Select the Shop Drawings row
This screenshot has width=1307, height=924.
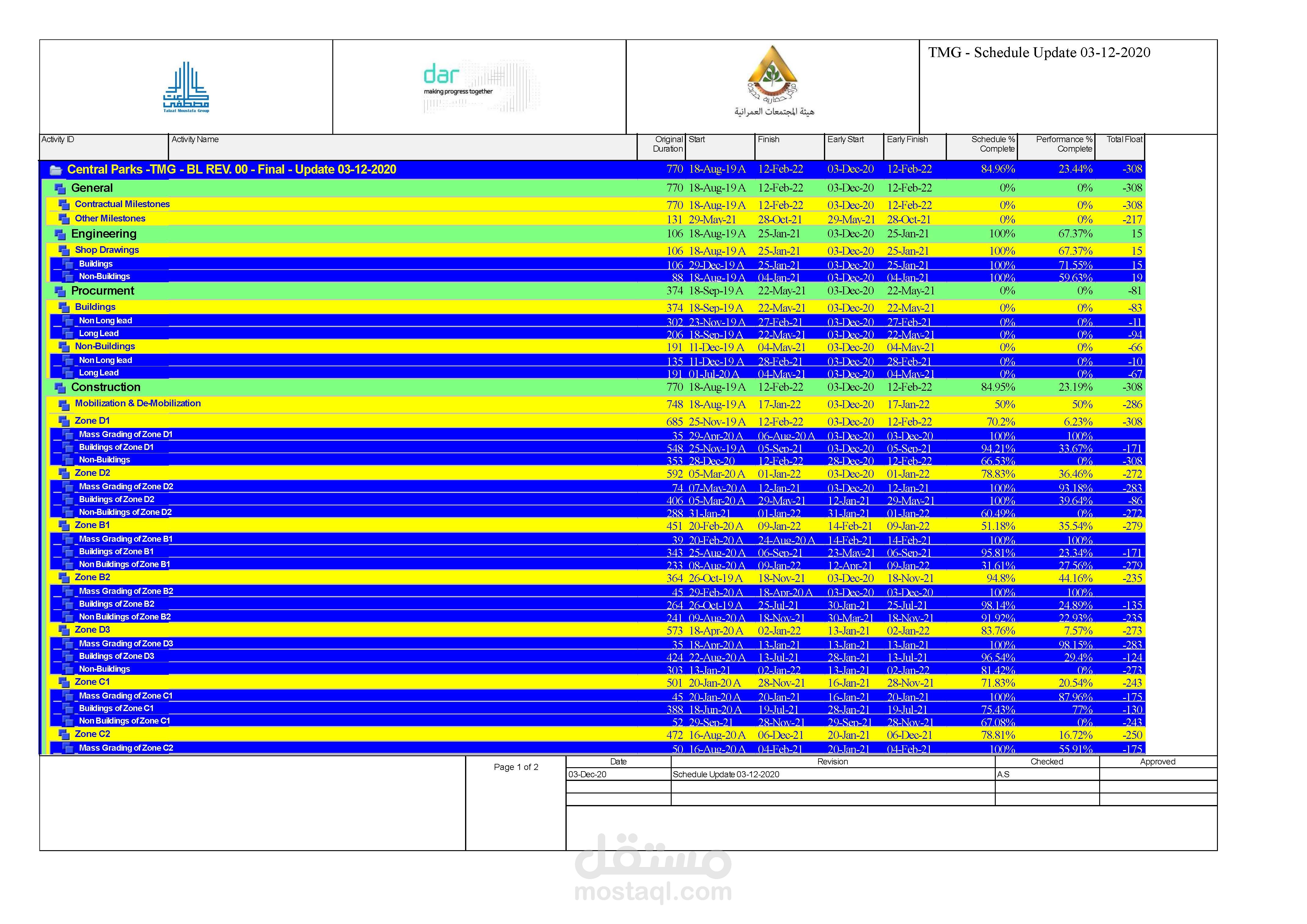[x=107, y=250]
